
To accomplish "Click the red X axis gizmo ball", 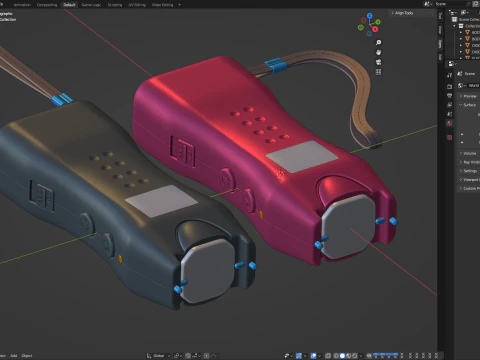I will coord(375,29).
